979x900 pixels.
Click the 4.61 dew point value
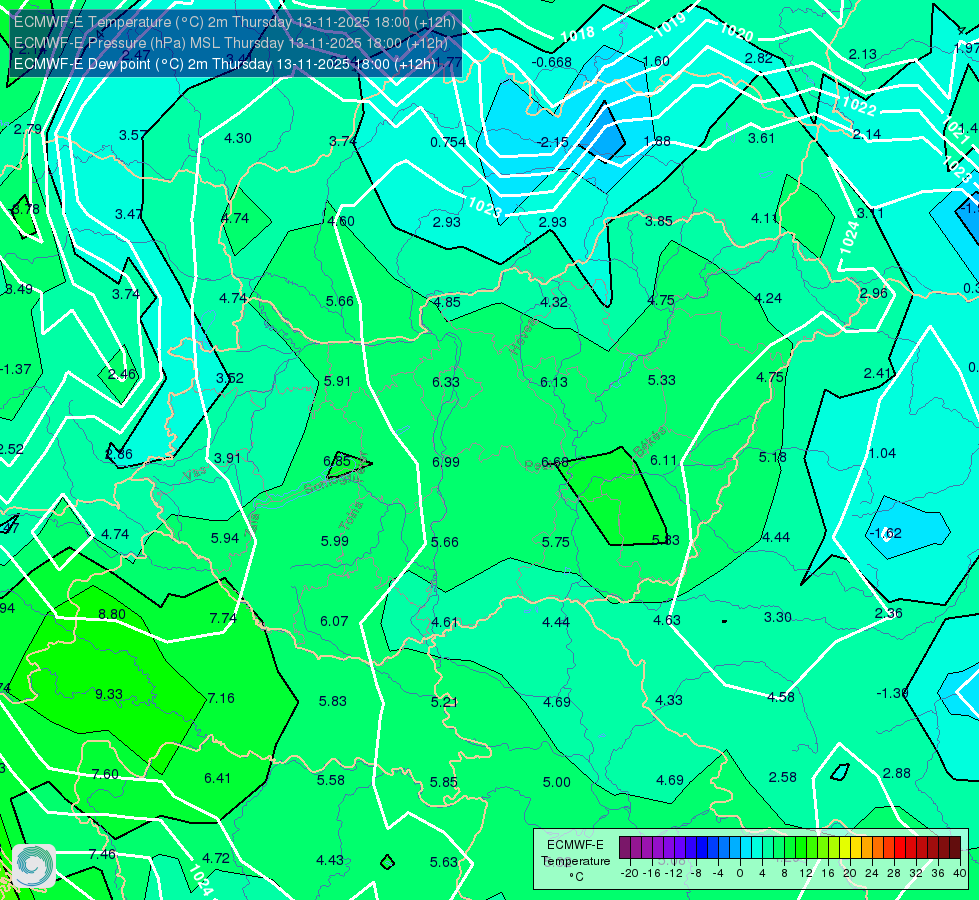click(x=445, y=623)
